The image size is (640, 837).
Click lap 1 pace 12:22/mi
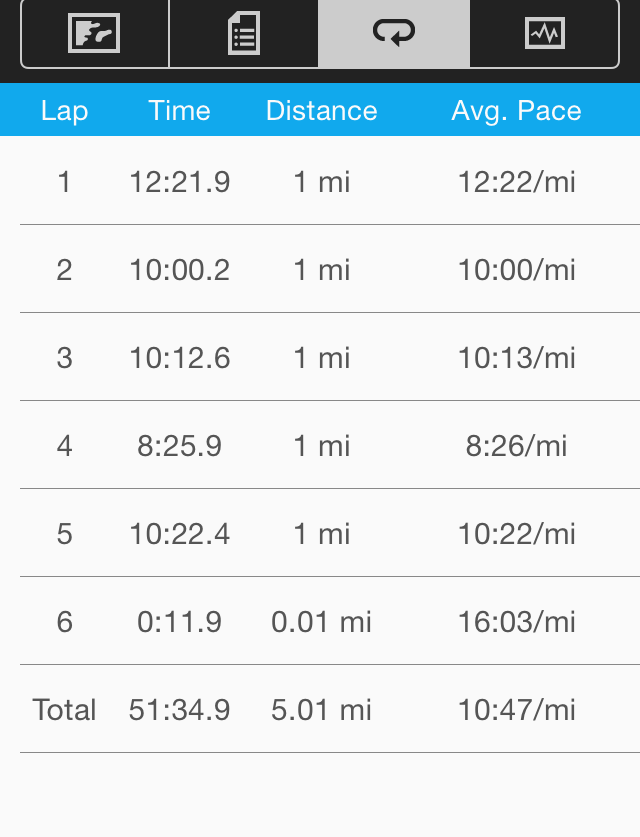coord(516,182)
